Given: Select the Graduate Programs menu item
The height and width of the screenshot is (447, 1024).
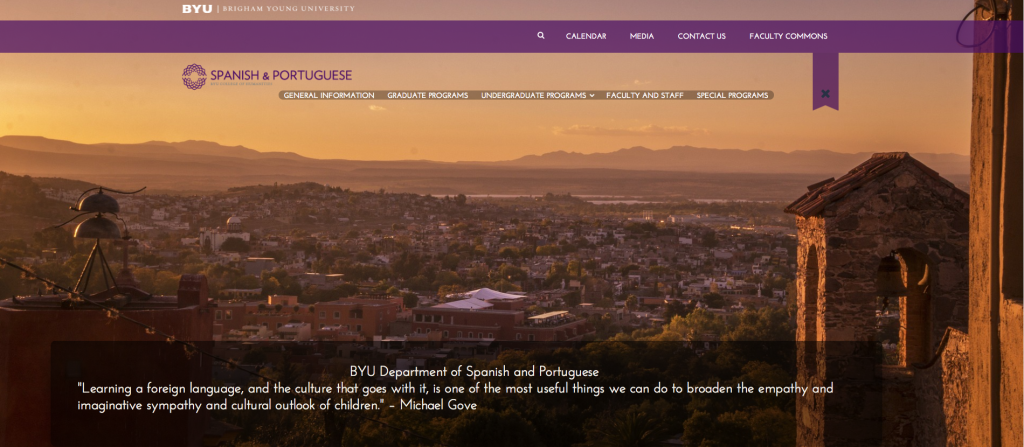Looking at the screenshot, I should 427,96.
